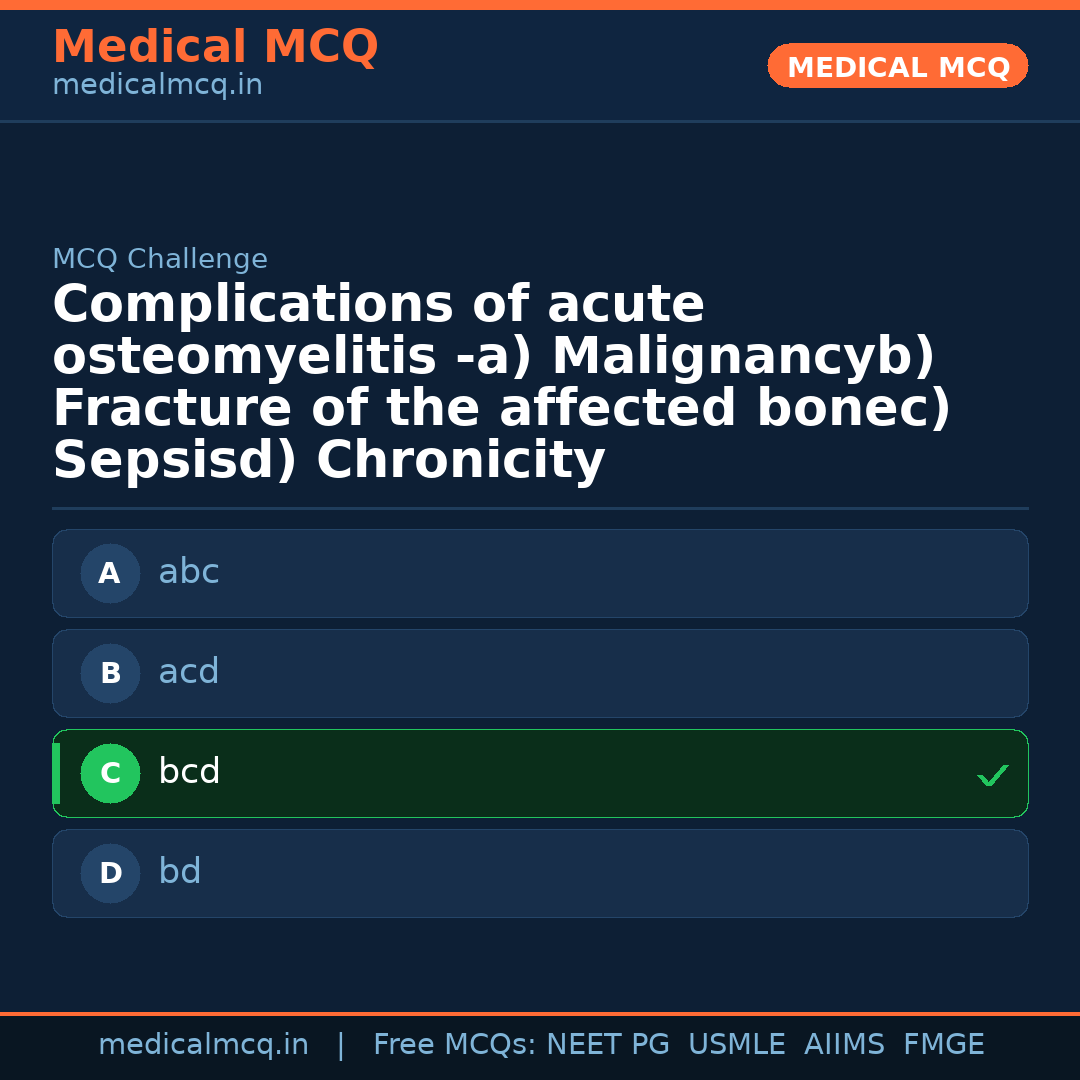Click the circular B badge icon
This screenshot has height=1080, width=1080.
(110, 673)
